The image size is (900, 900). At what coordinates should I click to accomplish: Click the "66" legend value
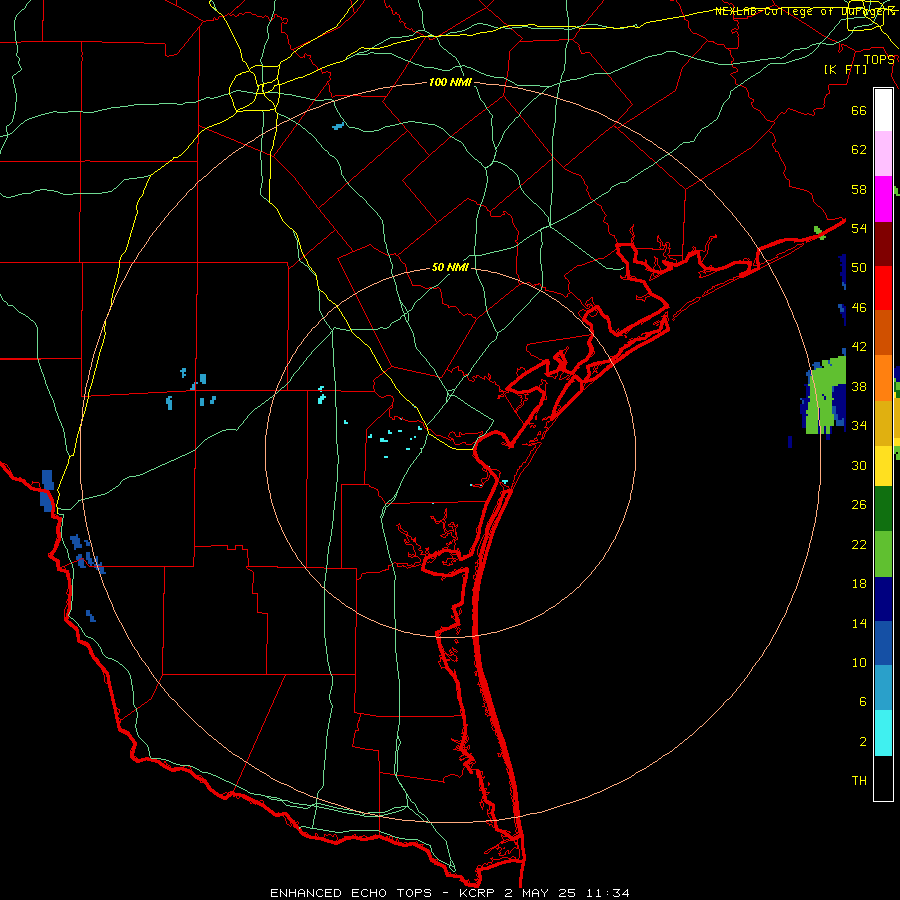pos(859,111)
